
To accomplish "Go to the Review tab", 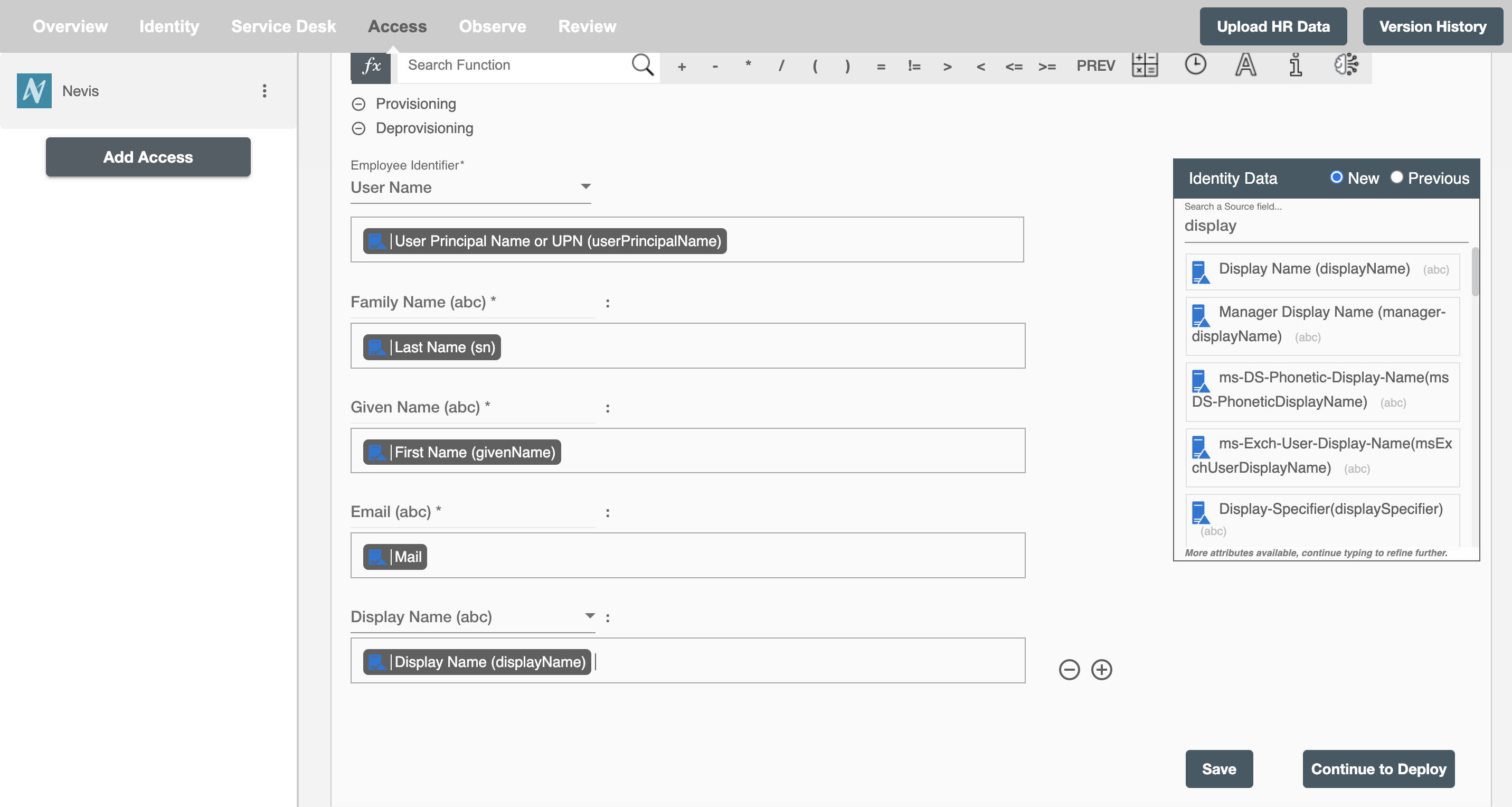I will point(587,26).
